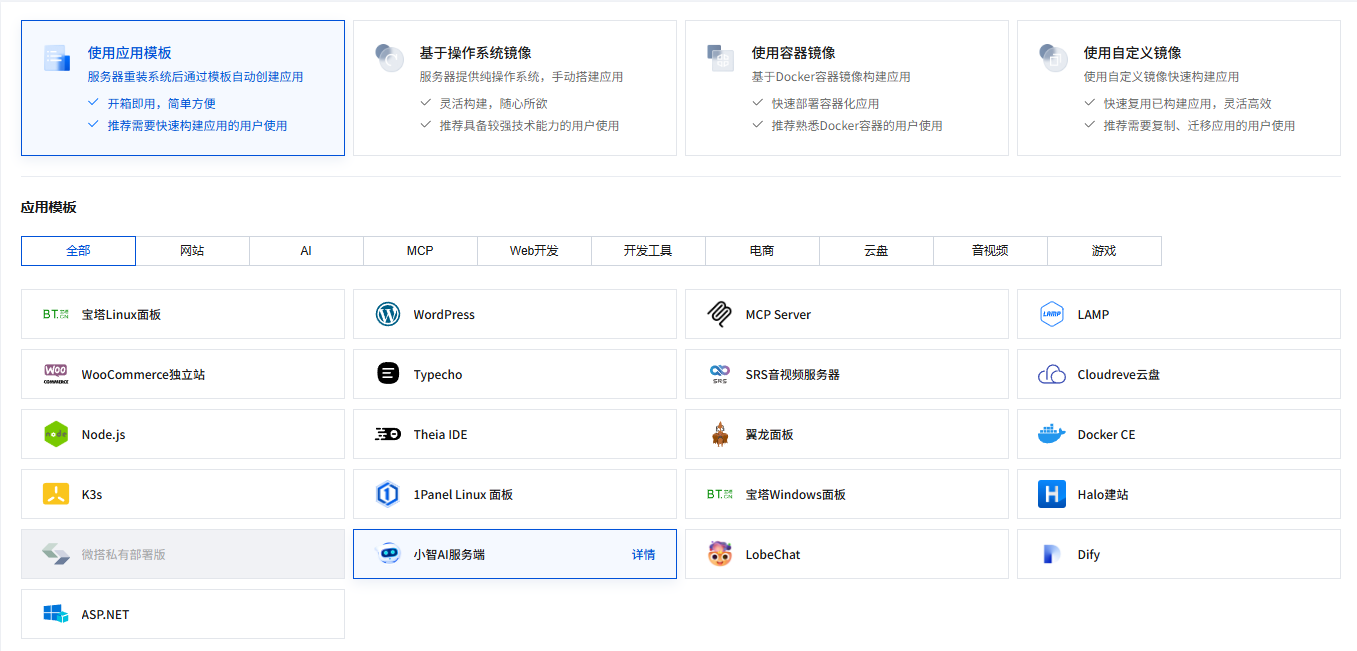Click the Node.js green hexagon icon

56,434
